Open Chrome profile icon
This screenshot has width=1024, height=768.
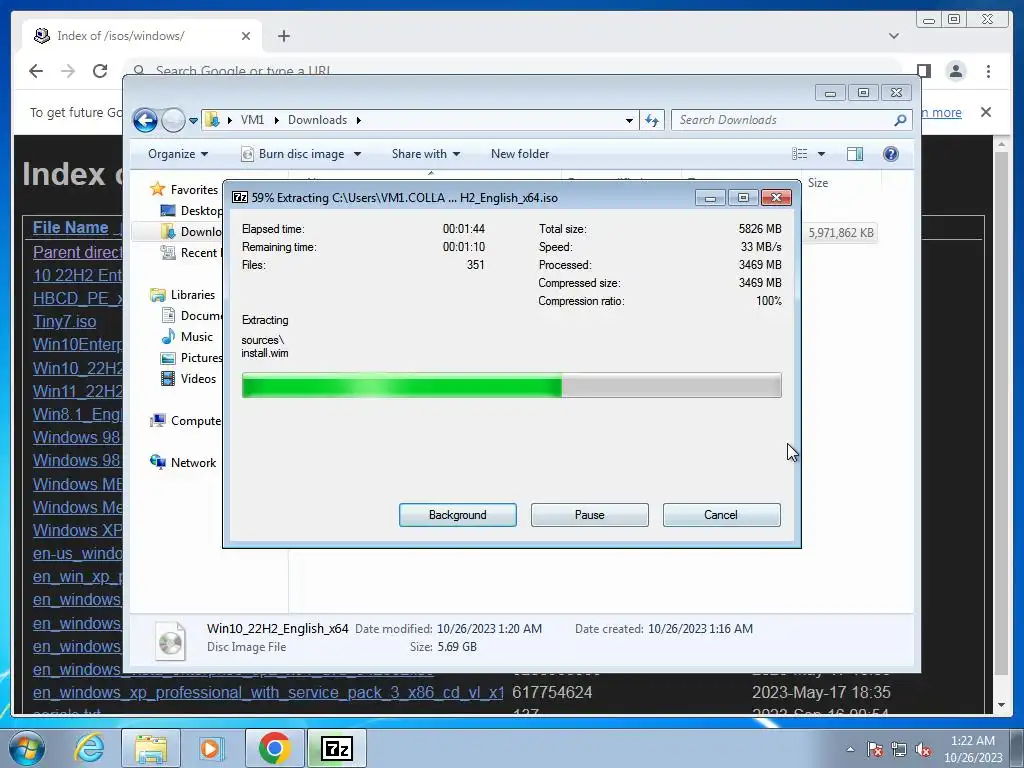tap(956, 71)
